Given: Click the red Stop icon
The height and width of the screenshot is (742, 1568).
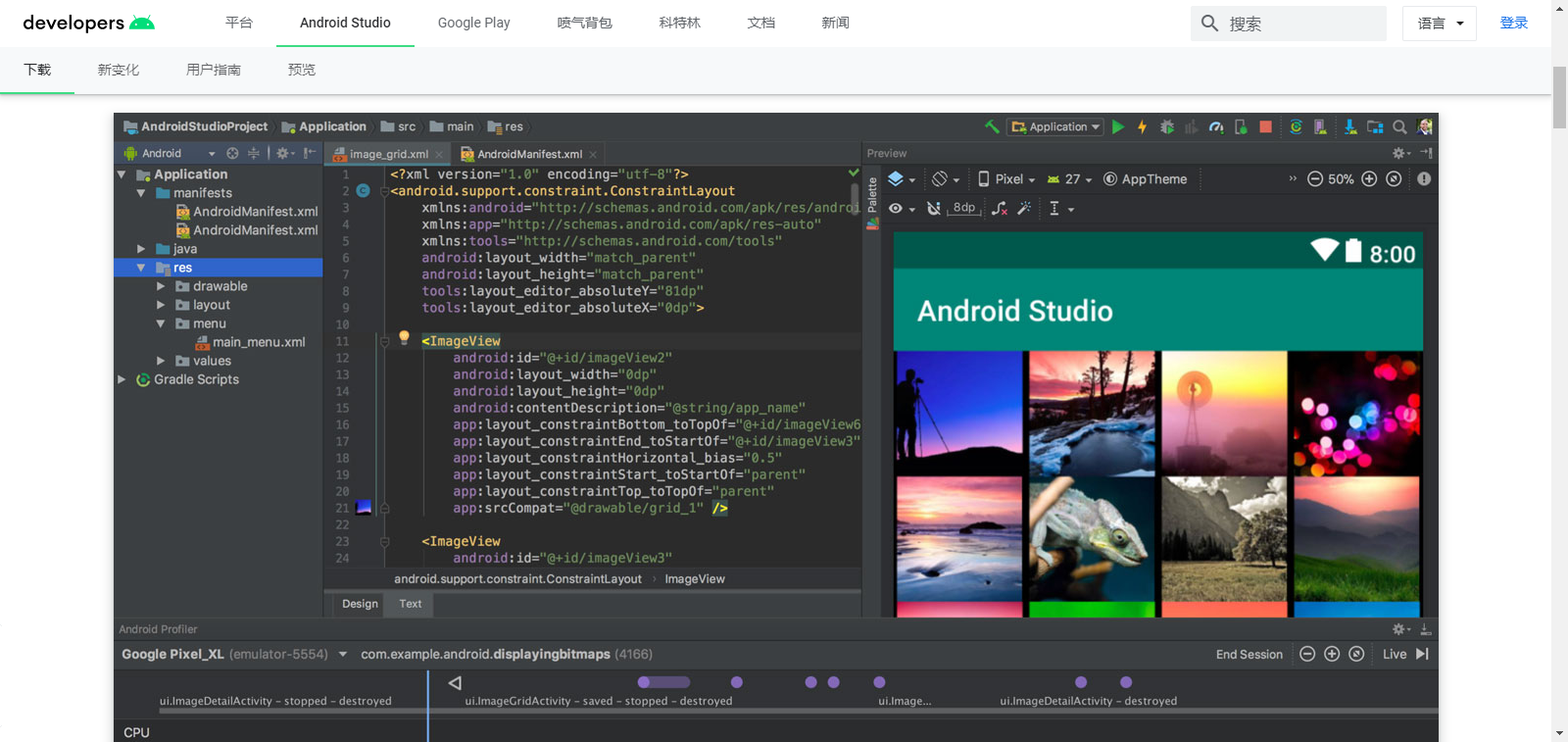Looking at the screenshot, I should pos(1265,126).
